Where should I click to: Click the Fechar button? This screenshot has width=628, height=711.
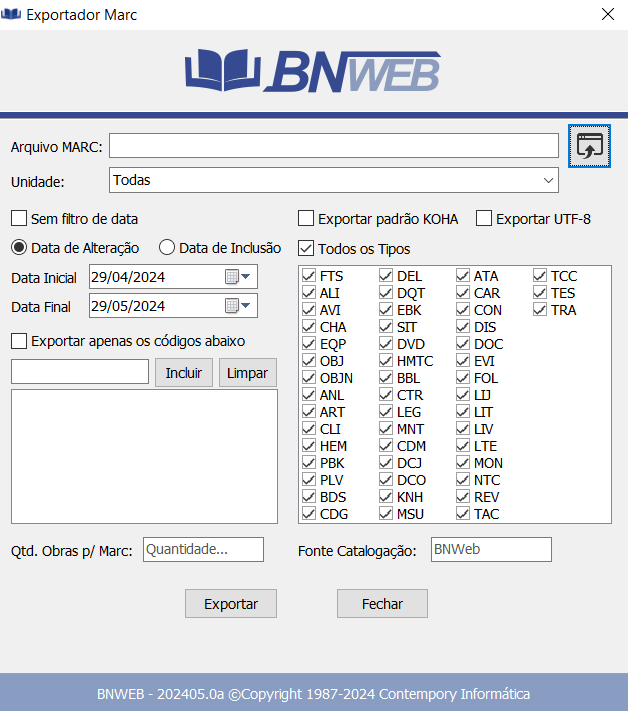click(x=382, y=604)
